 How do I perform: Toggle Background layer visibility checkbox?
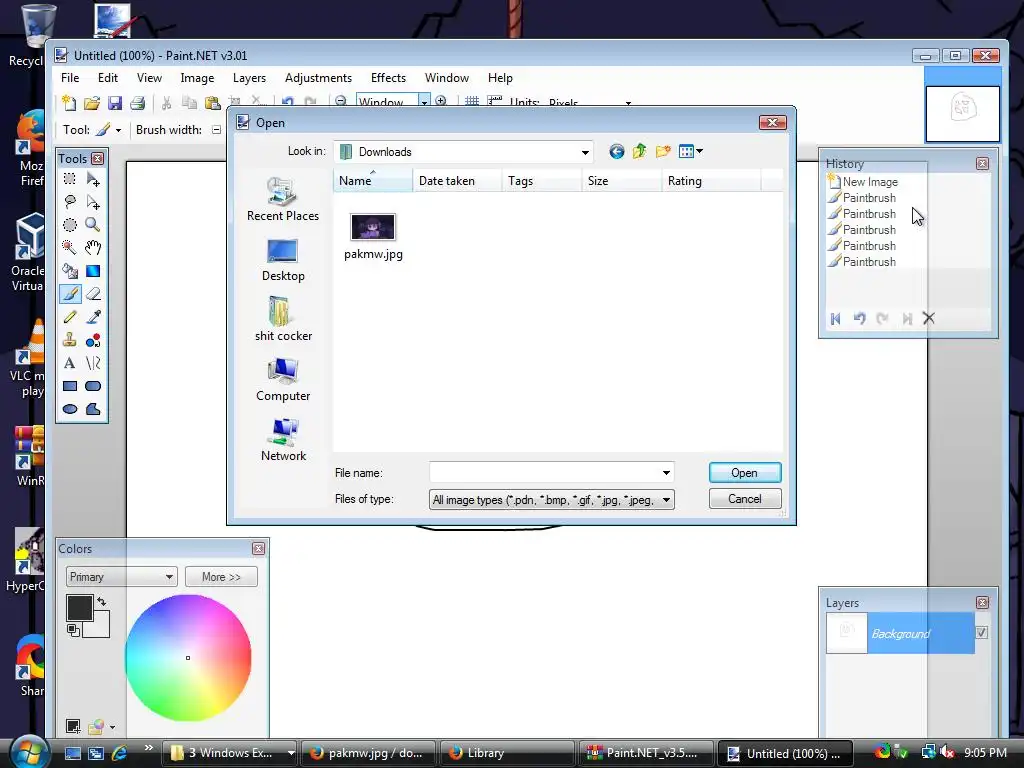click(982, 632)
